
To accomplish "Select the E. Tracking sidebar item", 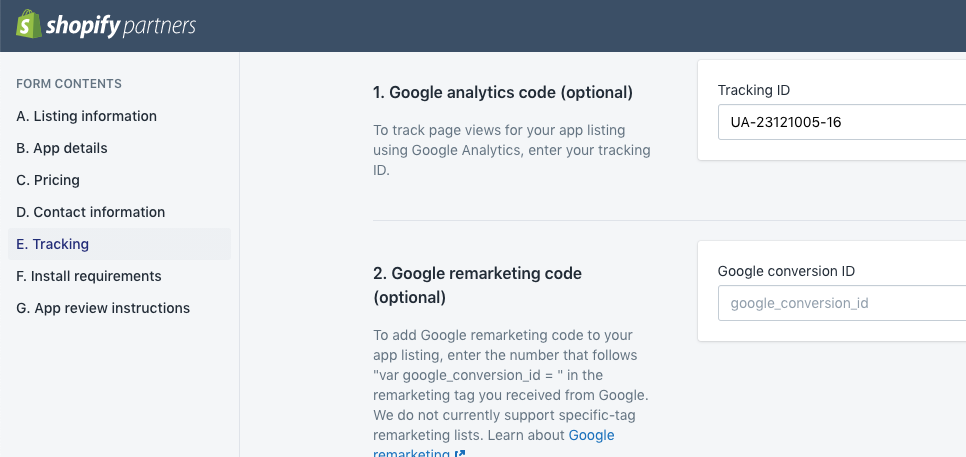I will tap(120, 244).
